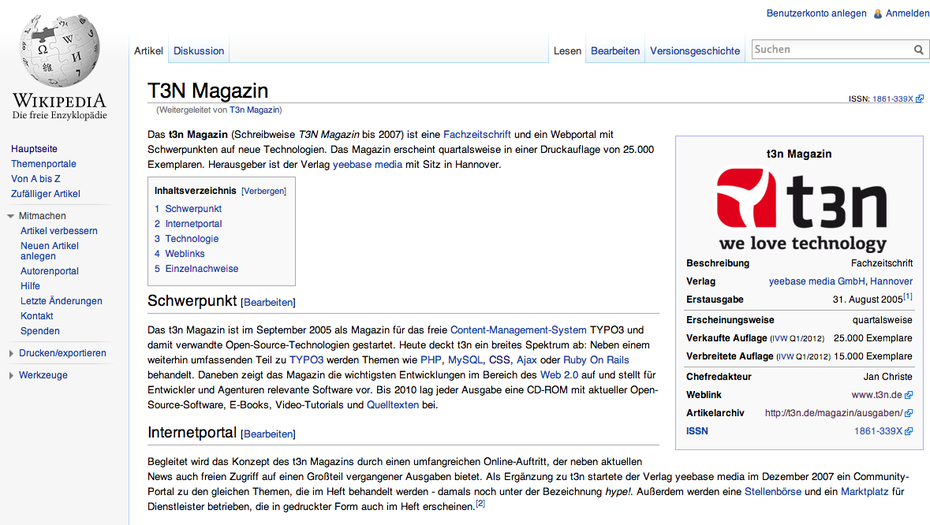
Task: Open the TYPO3 link in Schwerpunkt text
Action: click(307, 360)
